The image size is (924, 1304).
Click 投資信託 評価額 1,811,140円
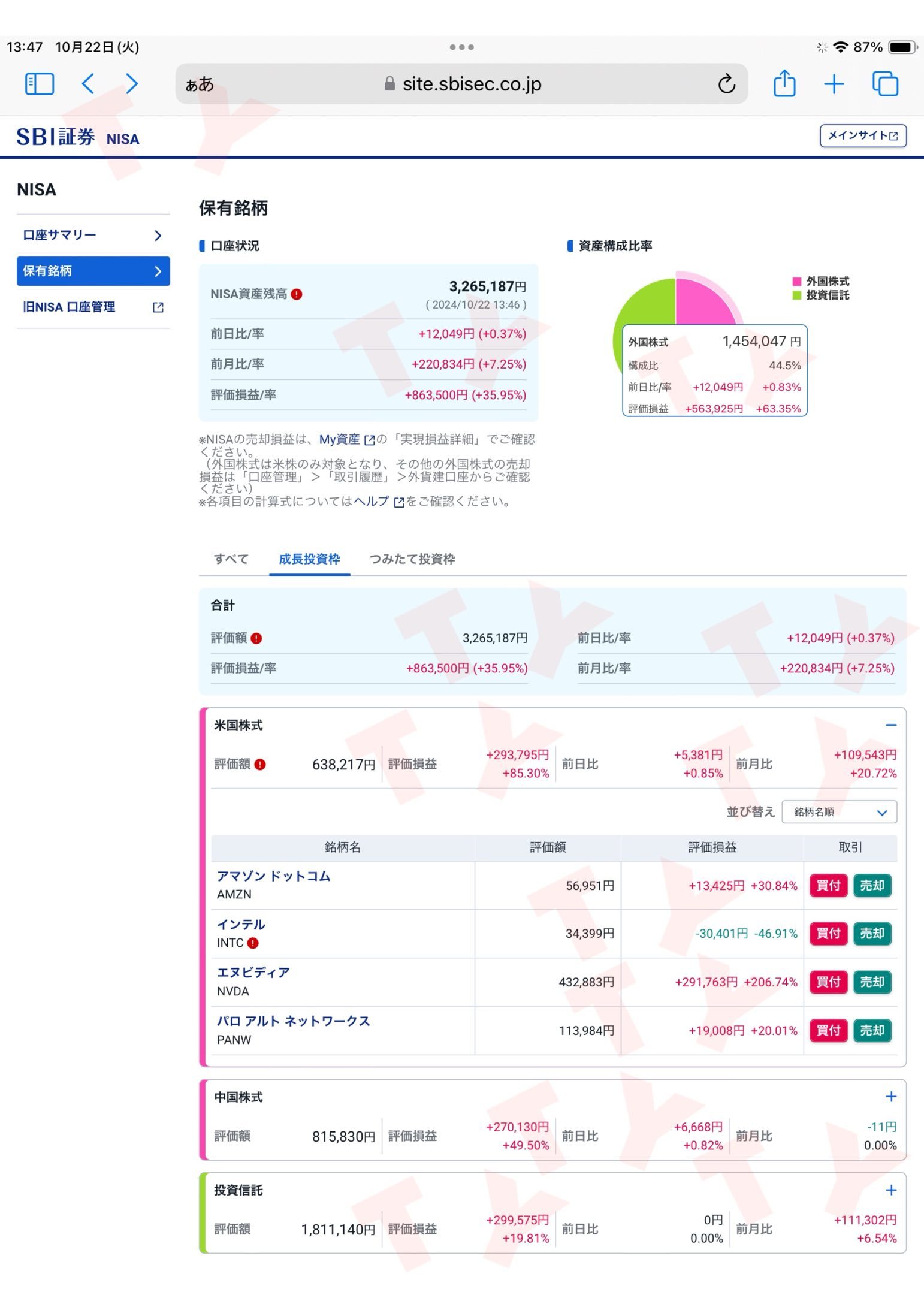coord(338,1230)
